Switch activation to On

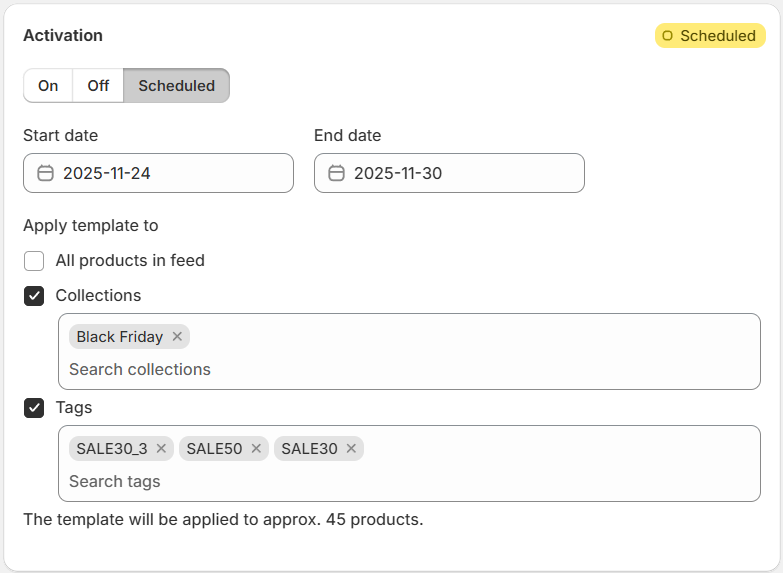click(x=48, y=86)
